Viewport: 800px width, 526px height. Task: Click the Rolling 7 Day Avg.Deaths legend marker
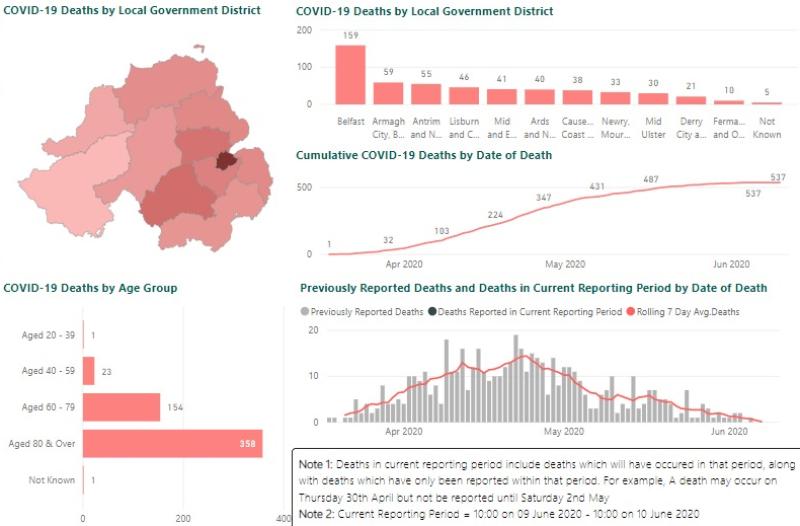[631, 311]
